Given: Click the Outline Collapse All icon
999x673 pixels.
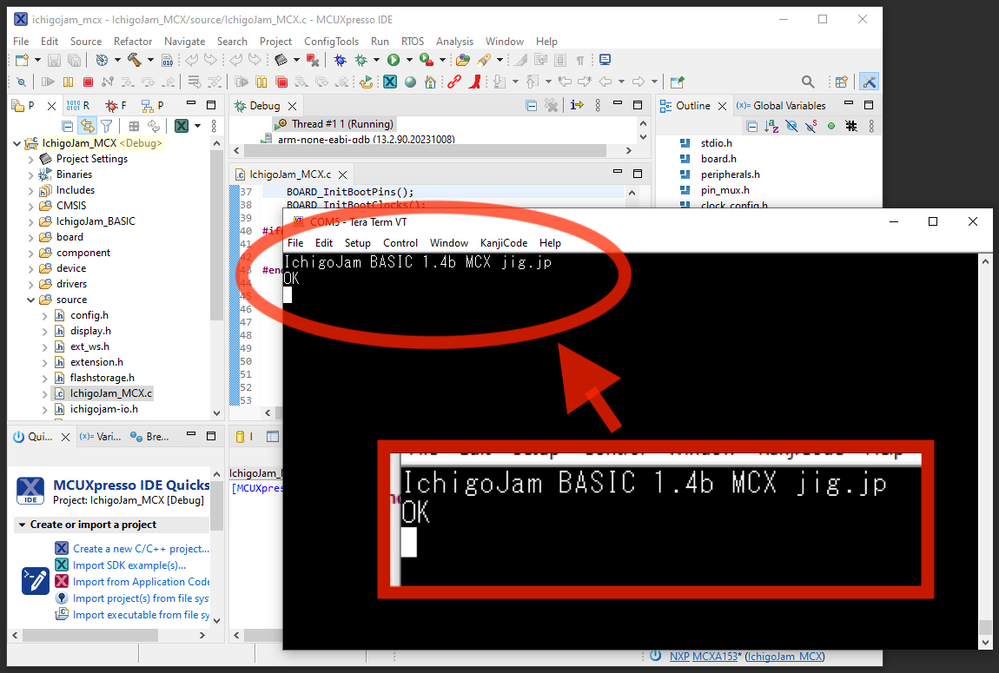Looking at the screenshot, I should 752,126.
